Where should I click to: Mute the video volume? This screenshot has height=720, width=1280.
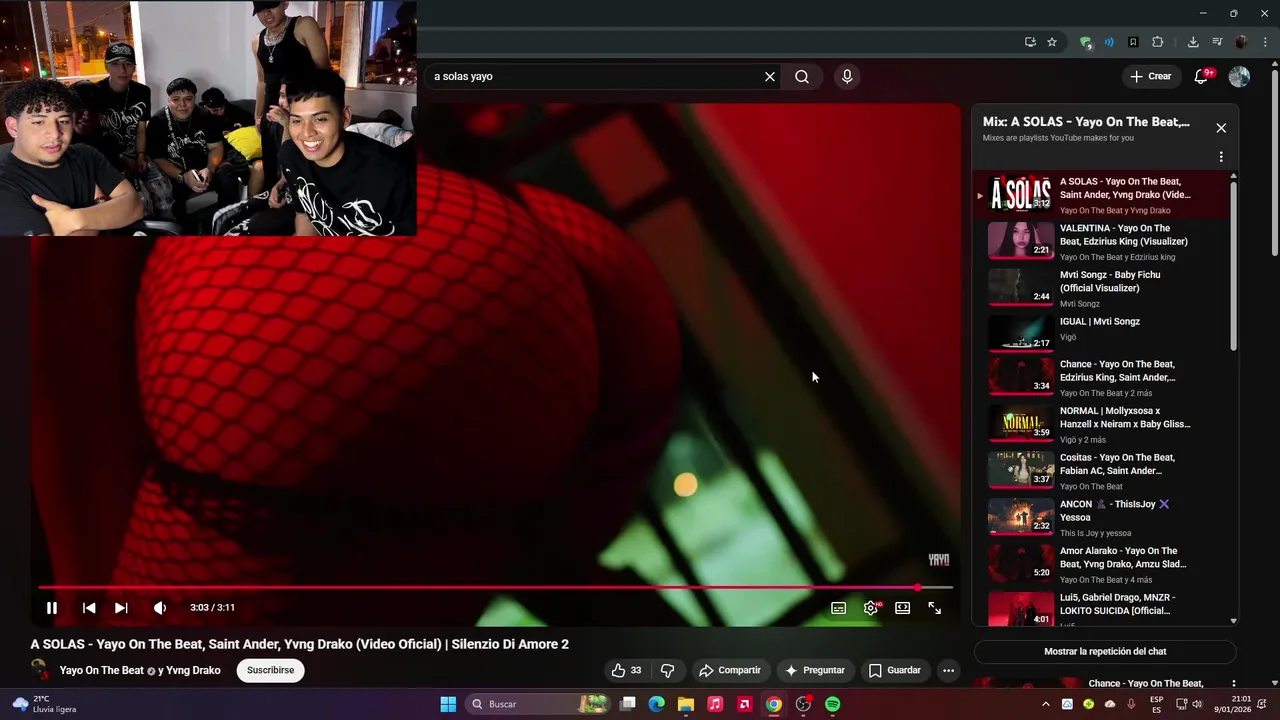point(160,608)
